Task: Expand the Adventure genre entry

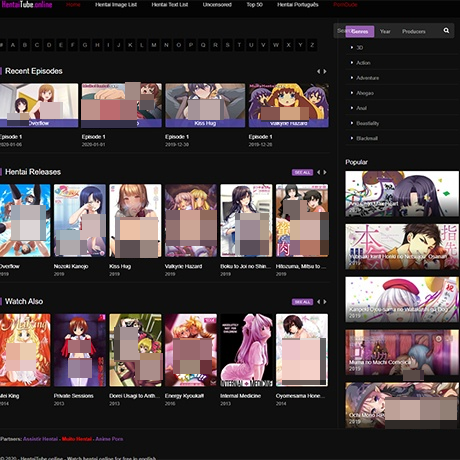Action: 367,78
